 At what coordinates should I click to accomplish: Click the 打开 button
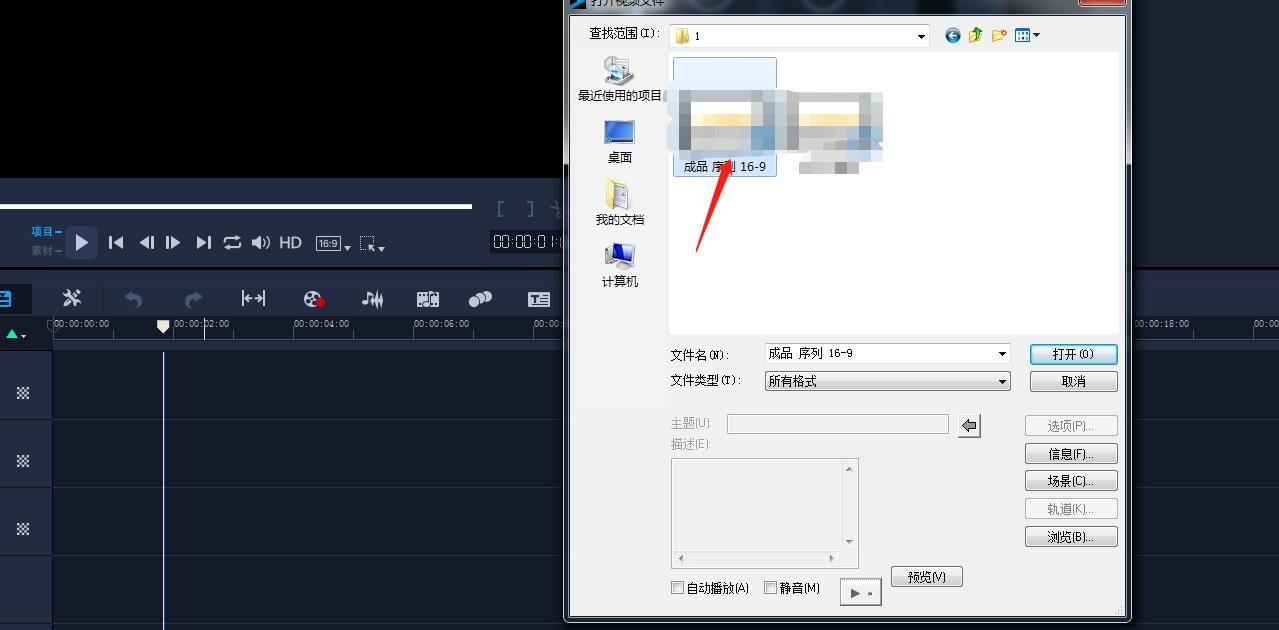(1072, 353)
